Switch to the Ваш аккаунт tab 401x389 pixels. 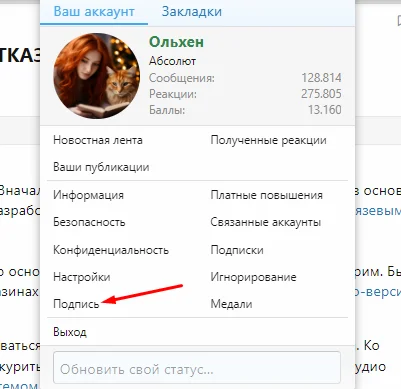[94, 12]
